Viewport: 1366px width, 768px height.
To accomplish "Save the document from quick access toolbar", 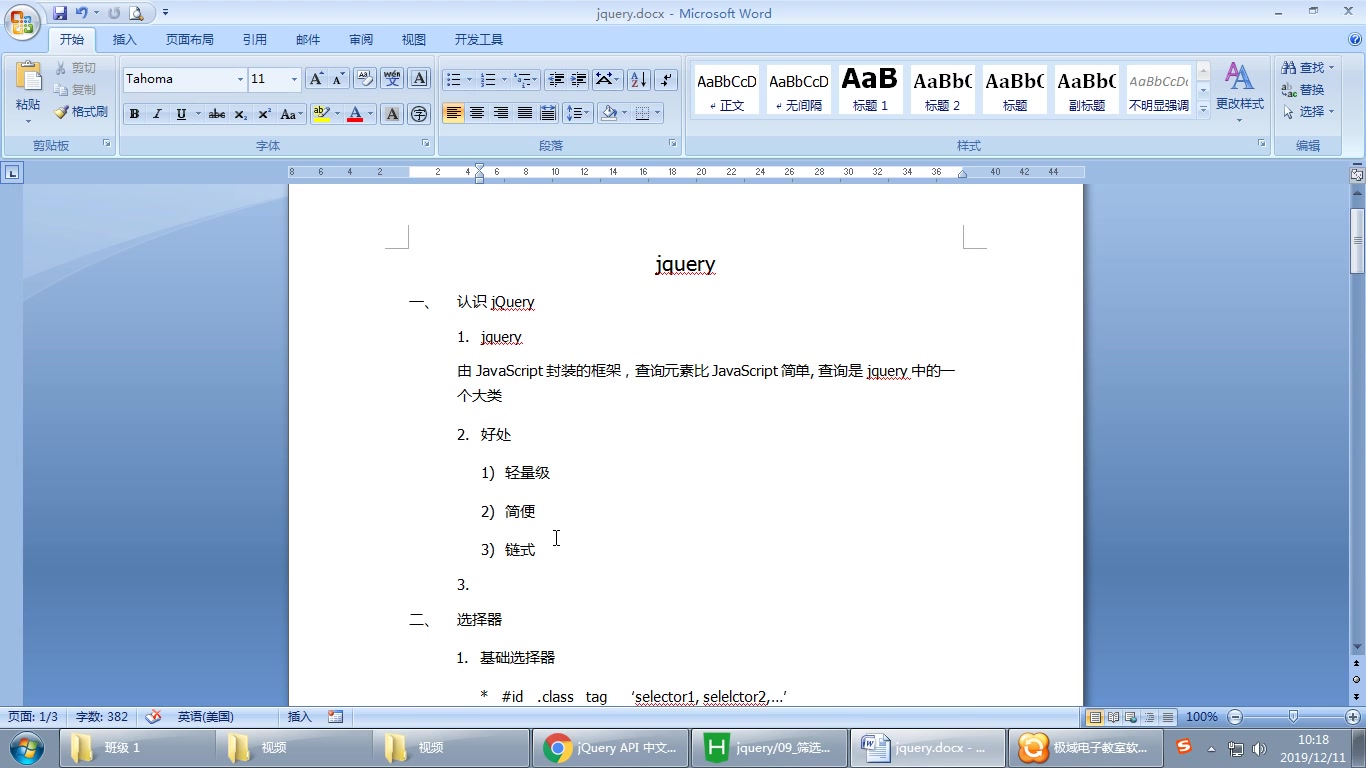I will pos(60,13).
